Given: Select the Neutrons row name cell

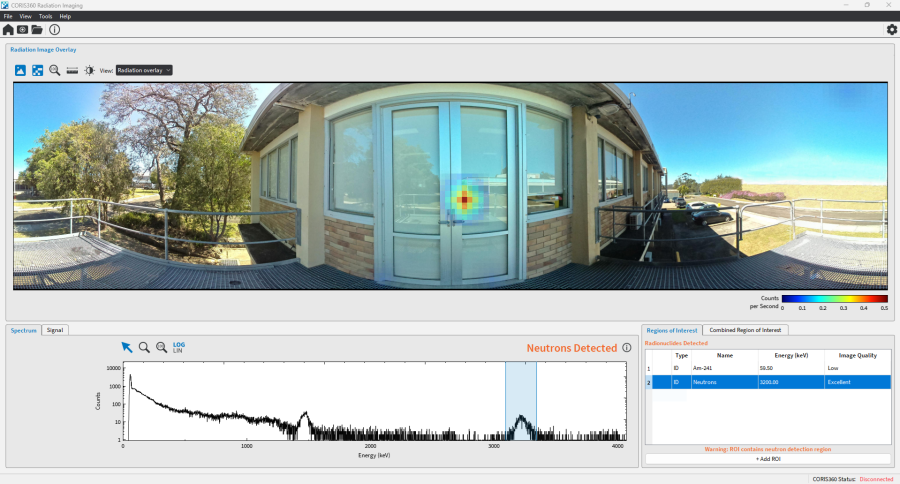Looking at the screenshot, I should coord(724,382).
